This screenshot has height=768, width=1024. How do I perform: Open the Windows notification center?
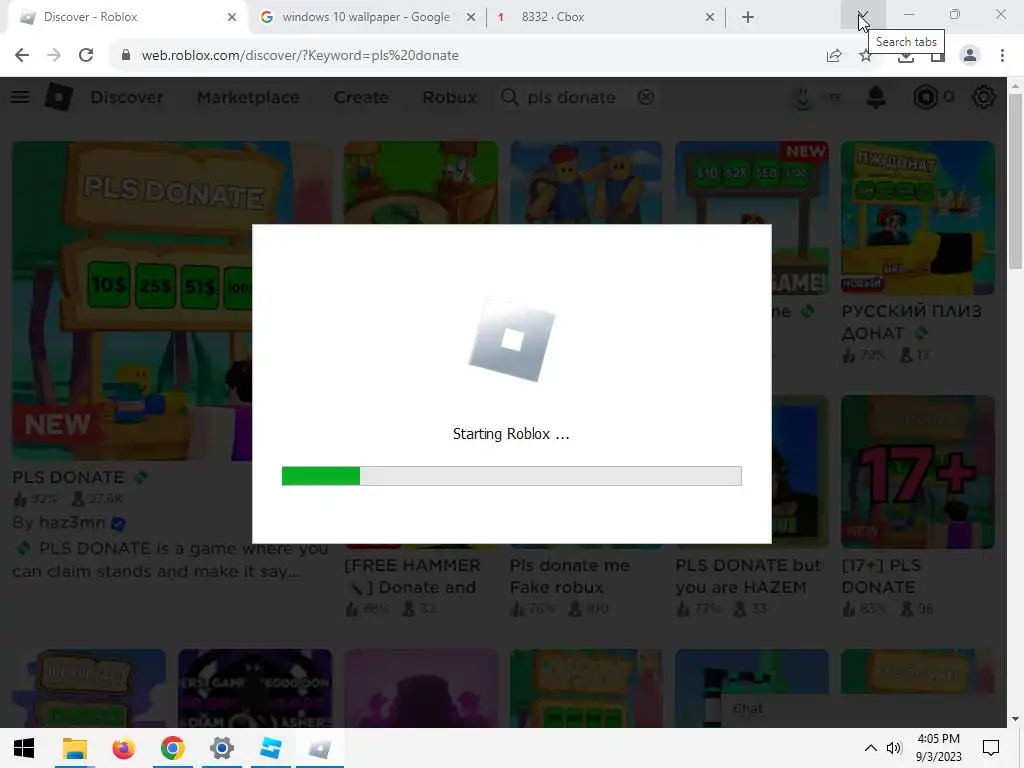(x=991, y=748)
